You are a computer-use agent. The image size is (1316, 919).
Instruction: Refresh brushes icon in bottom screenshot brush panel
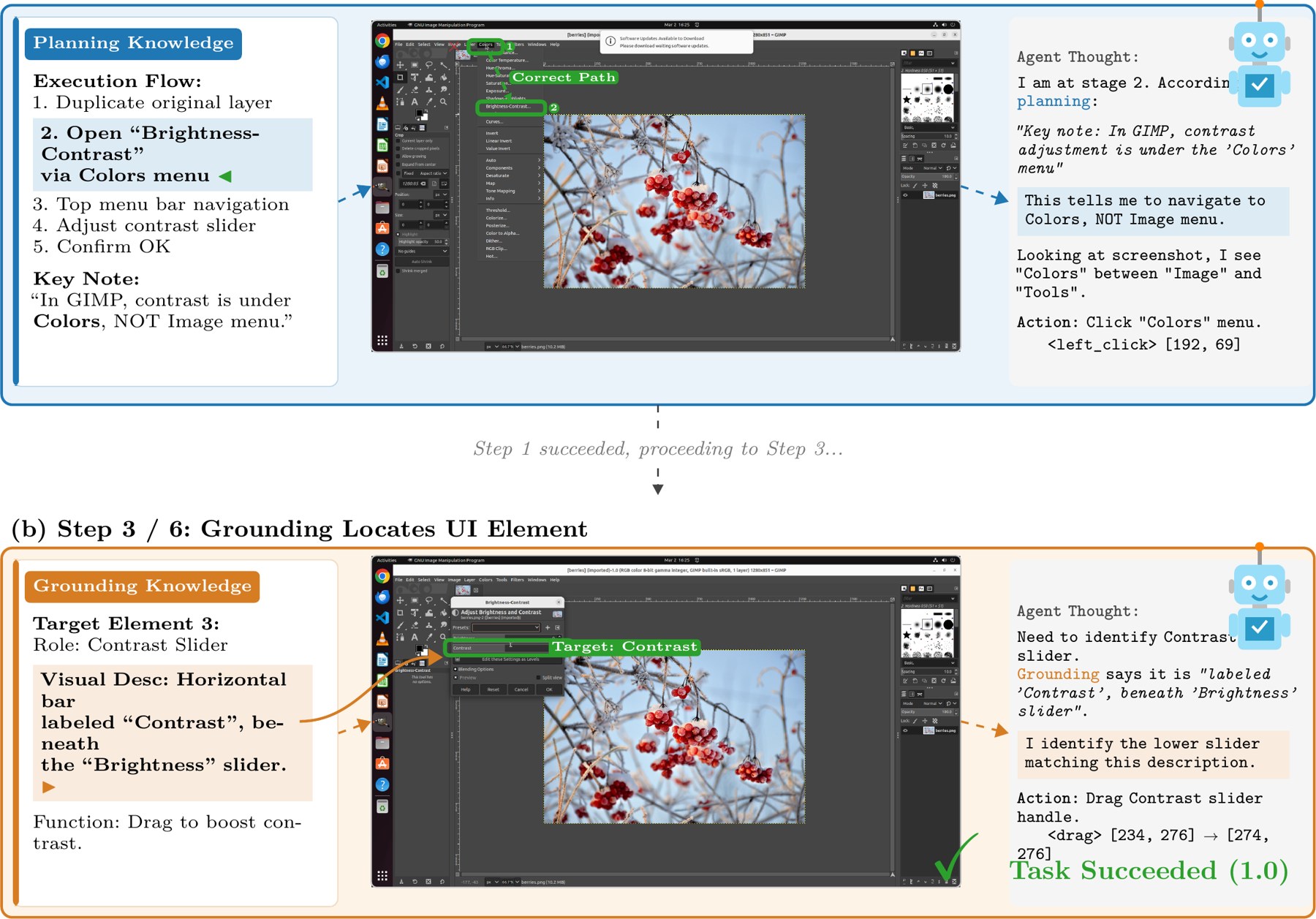click(x=944, y=681)
